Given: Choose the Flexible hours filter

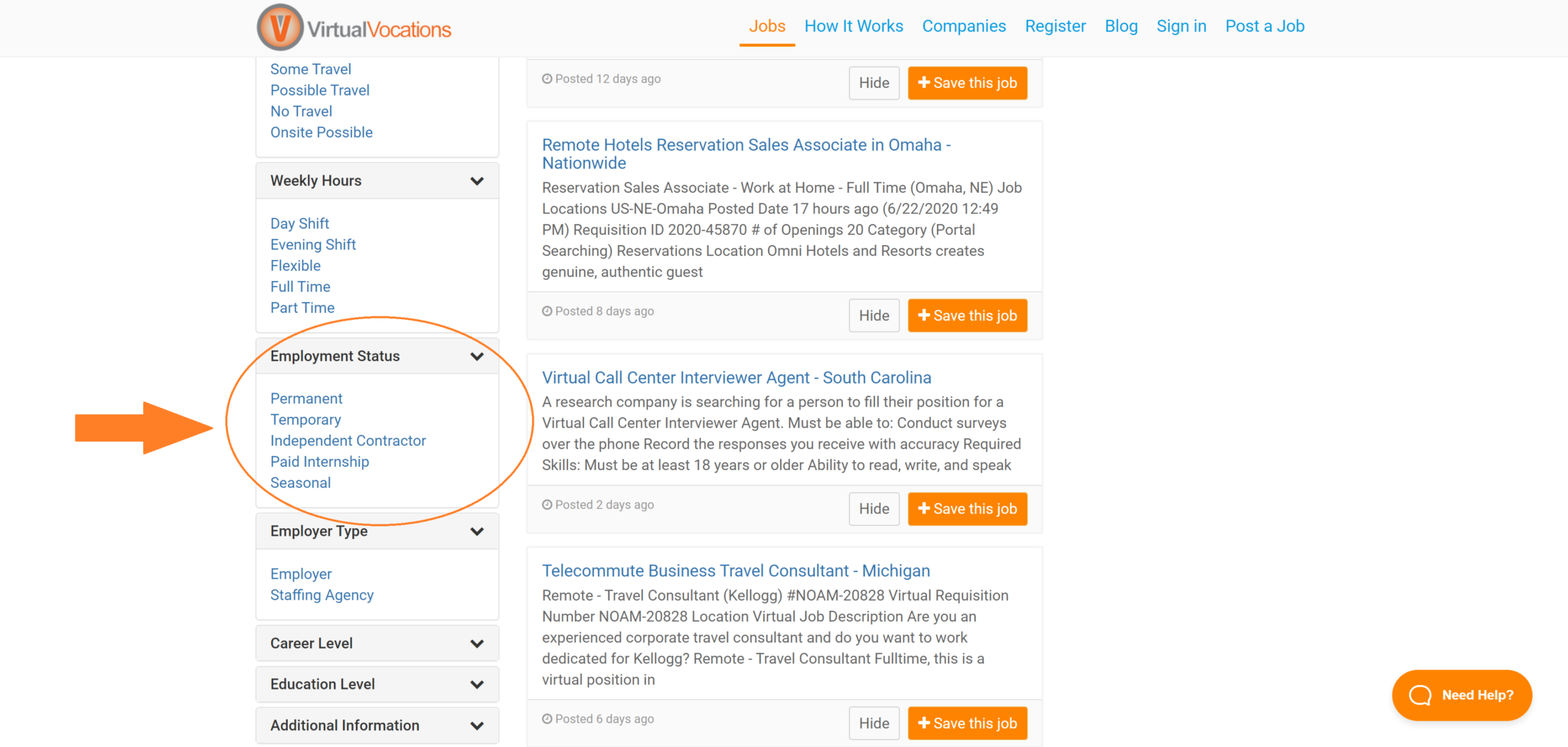Looking at the screenshot, I should pyautogui.click(x=295, y=266).
